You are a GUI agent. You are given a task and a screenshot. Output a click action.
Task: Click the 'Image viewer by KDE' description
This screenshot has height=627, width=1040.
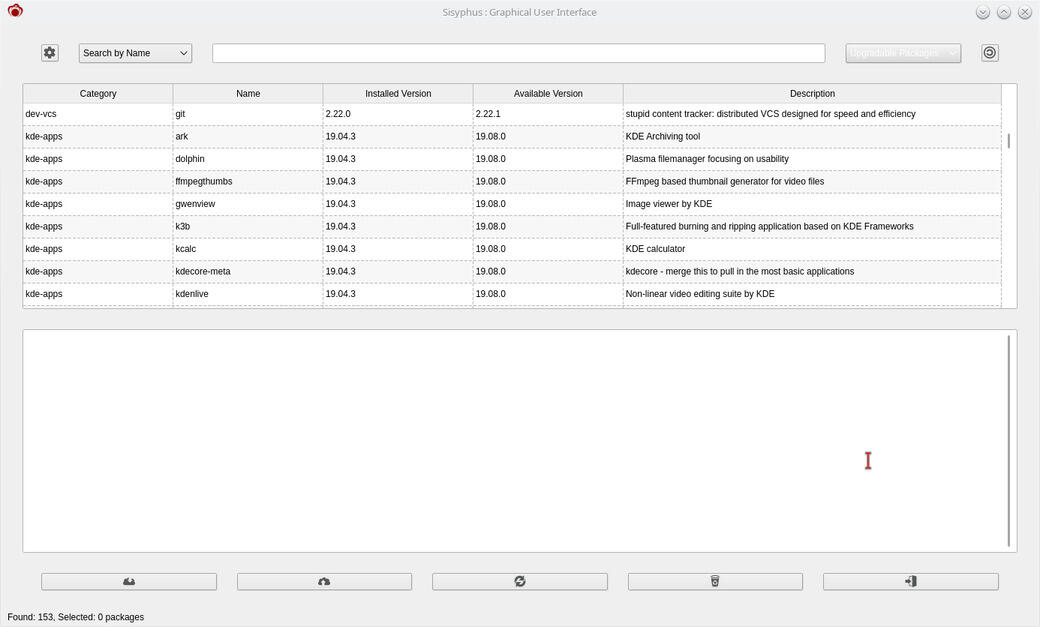pyautogui.click(x=669, y=204)
